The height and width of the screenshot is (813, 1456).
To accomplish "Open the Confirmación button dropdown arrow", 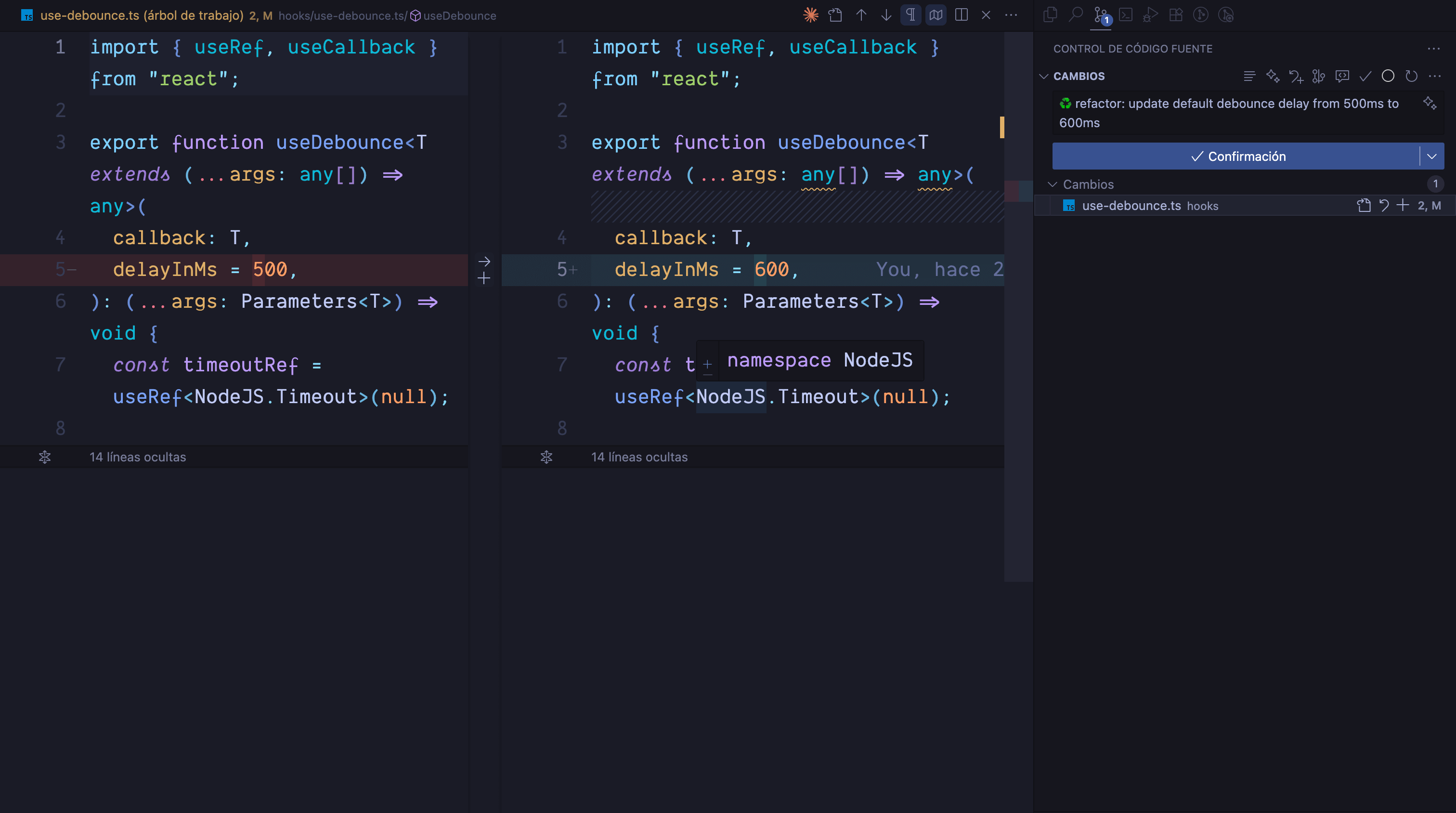I will tap(1432, 157).
